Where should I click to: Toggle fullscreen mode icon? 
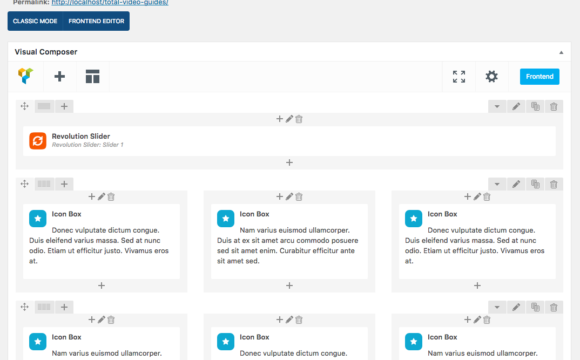pyautogui.click(x=459, y=77)
